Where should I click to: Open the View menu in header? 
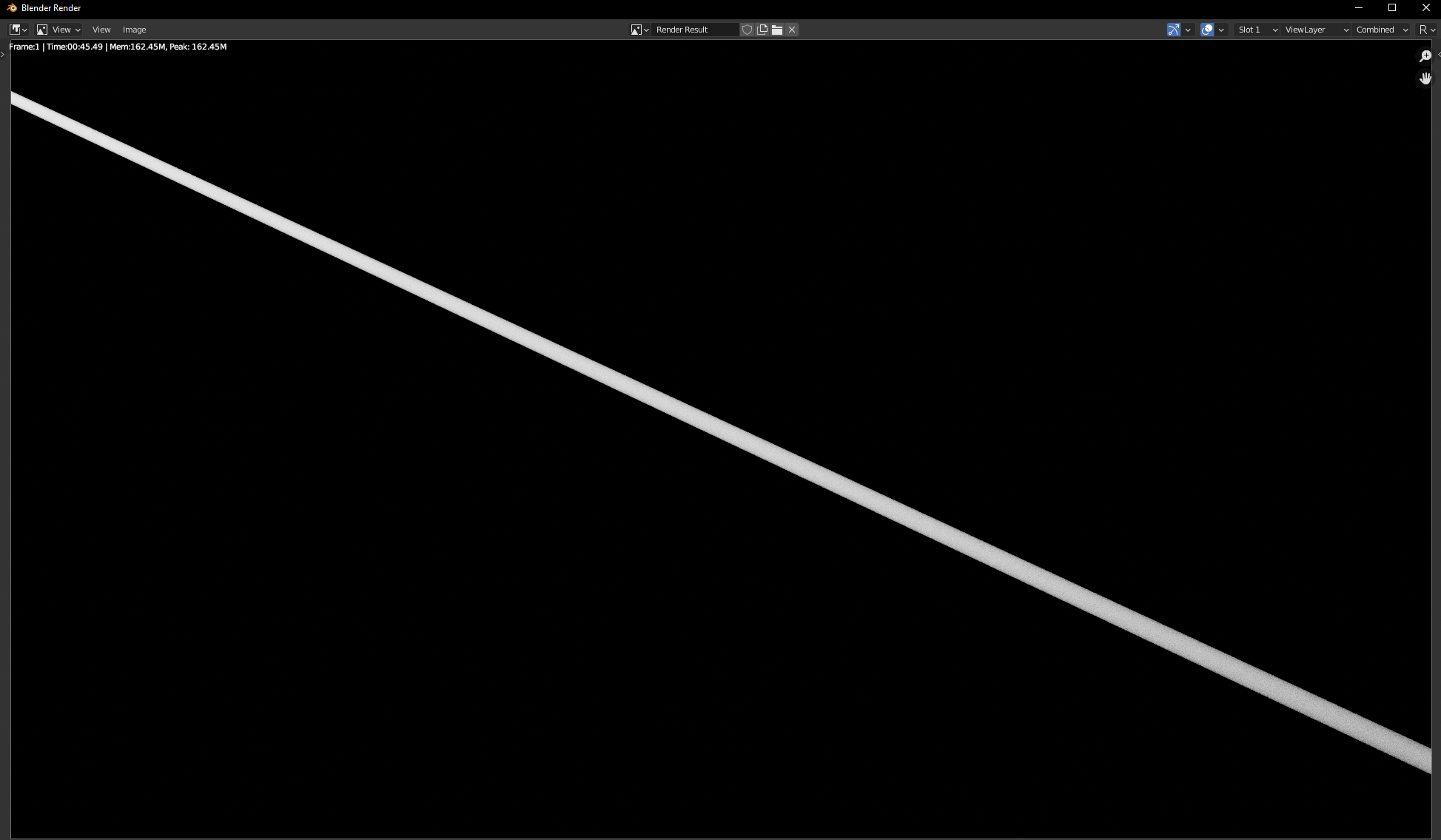(101, 30)
